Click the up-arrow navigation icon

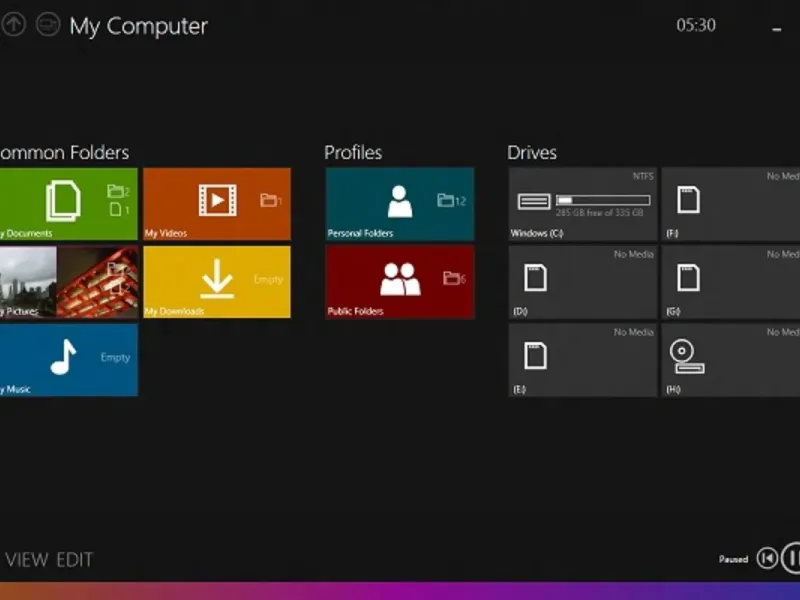tap(14, 24)
